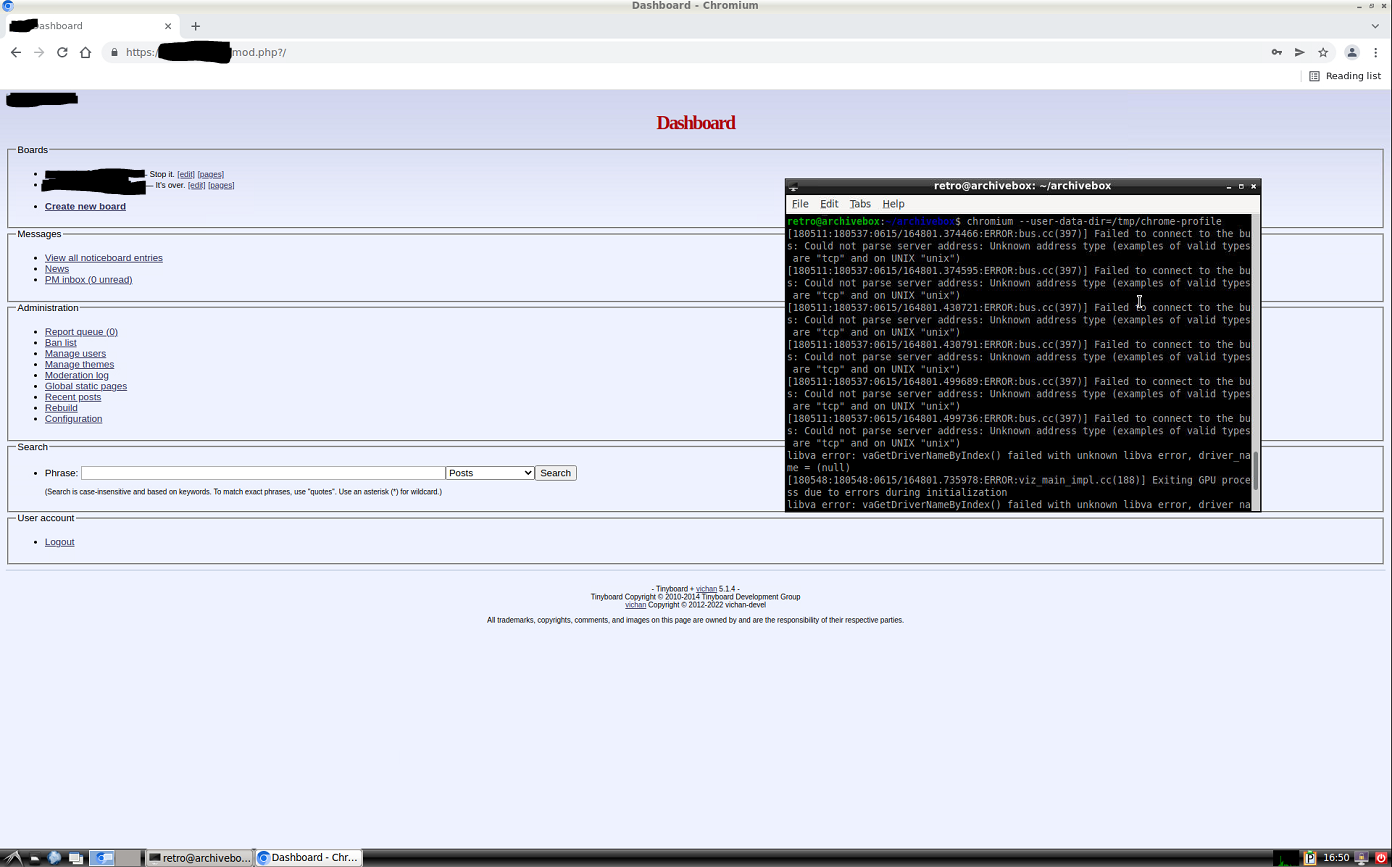The height and width of the screenshot is (867, 1392).
Task: Open the terminal's Edit menu
Action: point(829,204)
